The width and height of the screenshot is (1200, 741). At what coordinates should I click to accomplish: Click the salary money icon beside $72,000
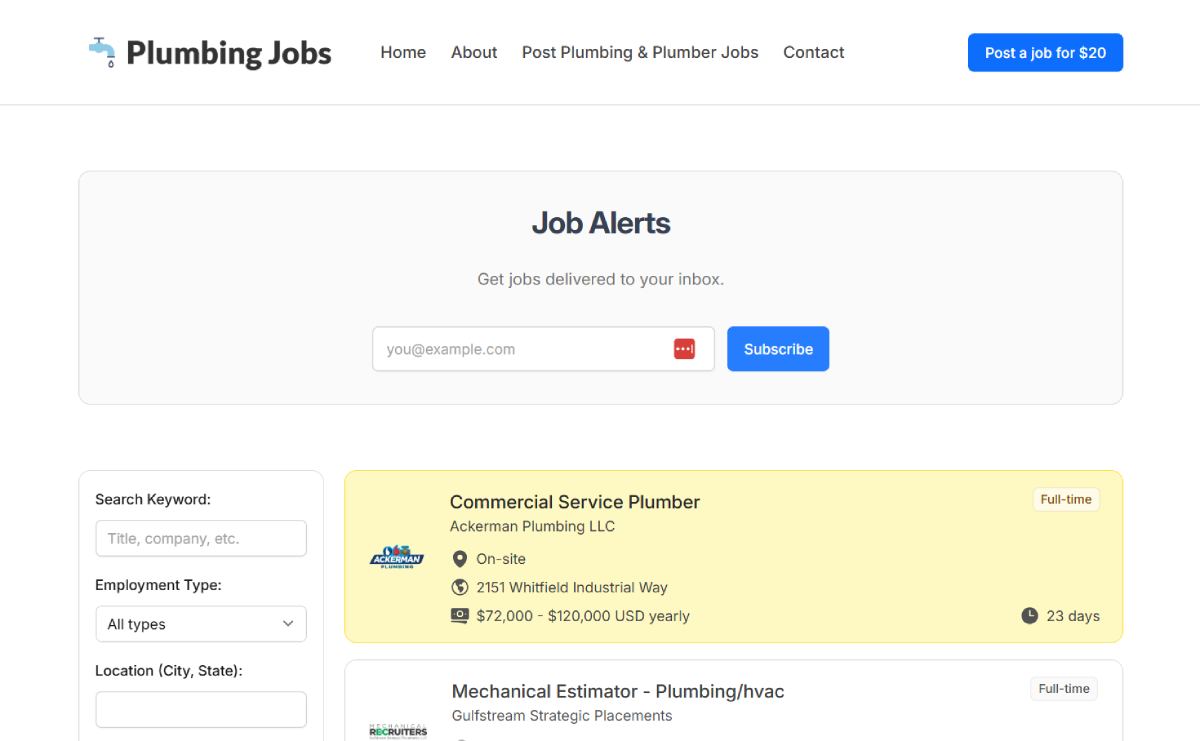point(460,616)
